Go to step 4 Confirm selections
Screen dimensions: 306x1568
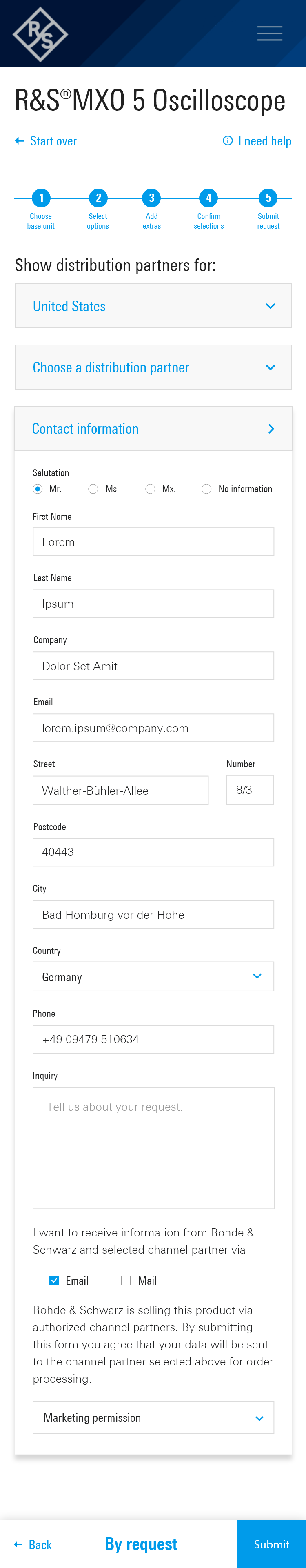pyautogui.click(x=208, y=209)
